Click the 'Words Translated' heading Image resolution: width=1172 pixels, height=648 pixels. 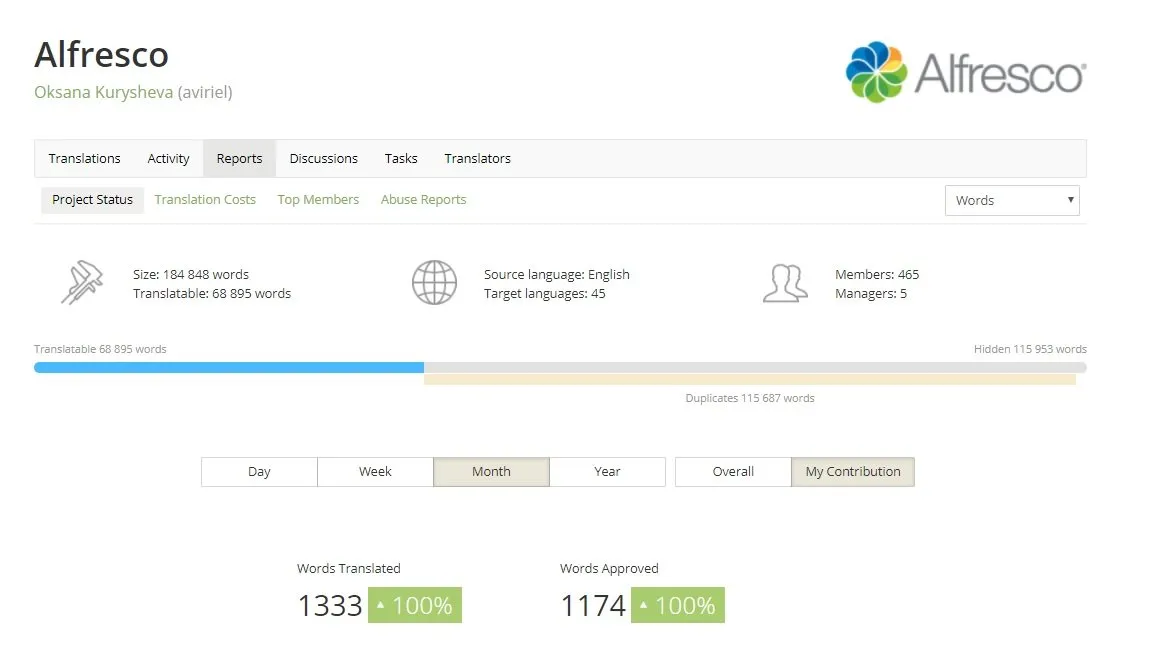click(348, 568)
